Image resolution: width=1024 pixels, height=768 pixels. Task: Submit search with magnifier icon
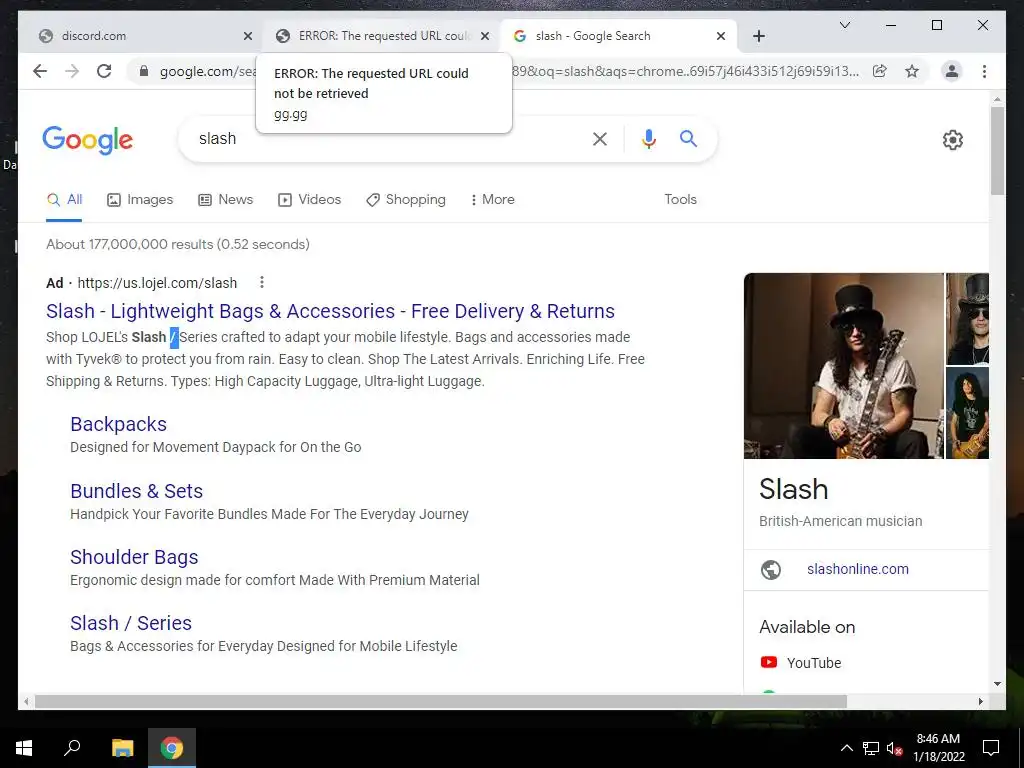(x=688, y=138)
